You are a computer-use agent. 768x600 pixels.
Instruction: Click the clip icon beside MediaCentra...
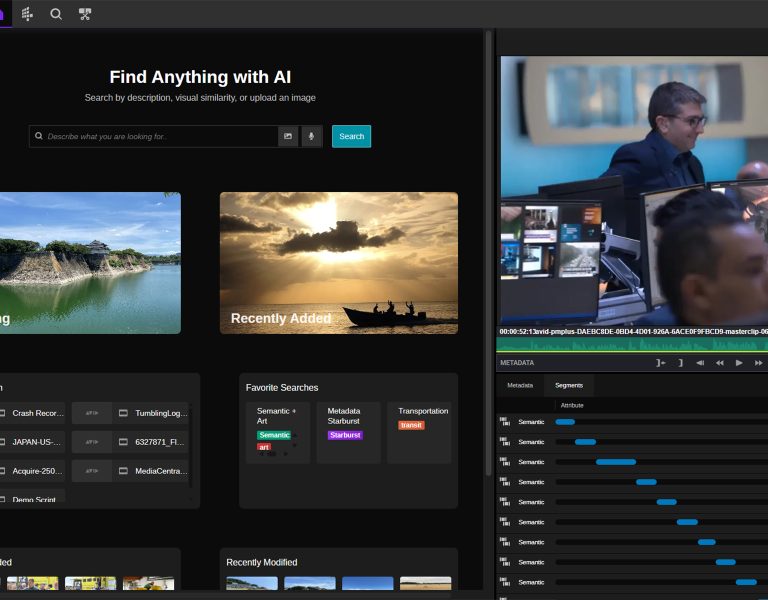pos(123,471)
